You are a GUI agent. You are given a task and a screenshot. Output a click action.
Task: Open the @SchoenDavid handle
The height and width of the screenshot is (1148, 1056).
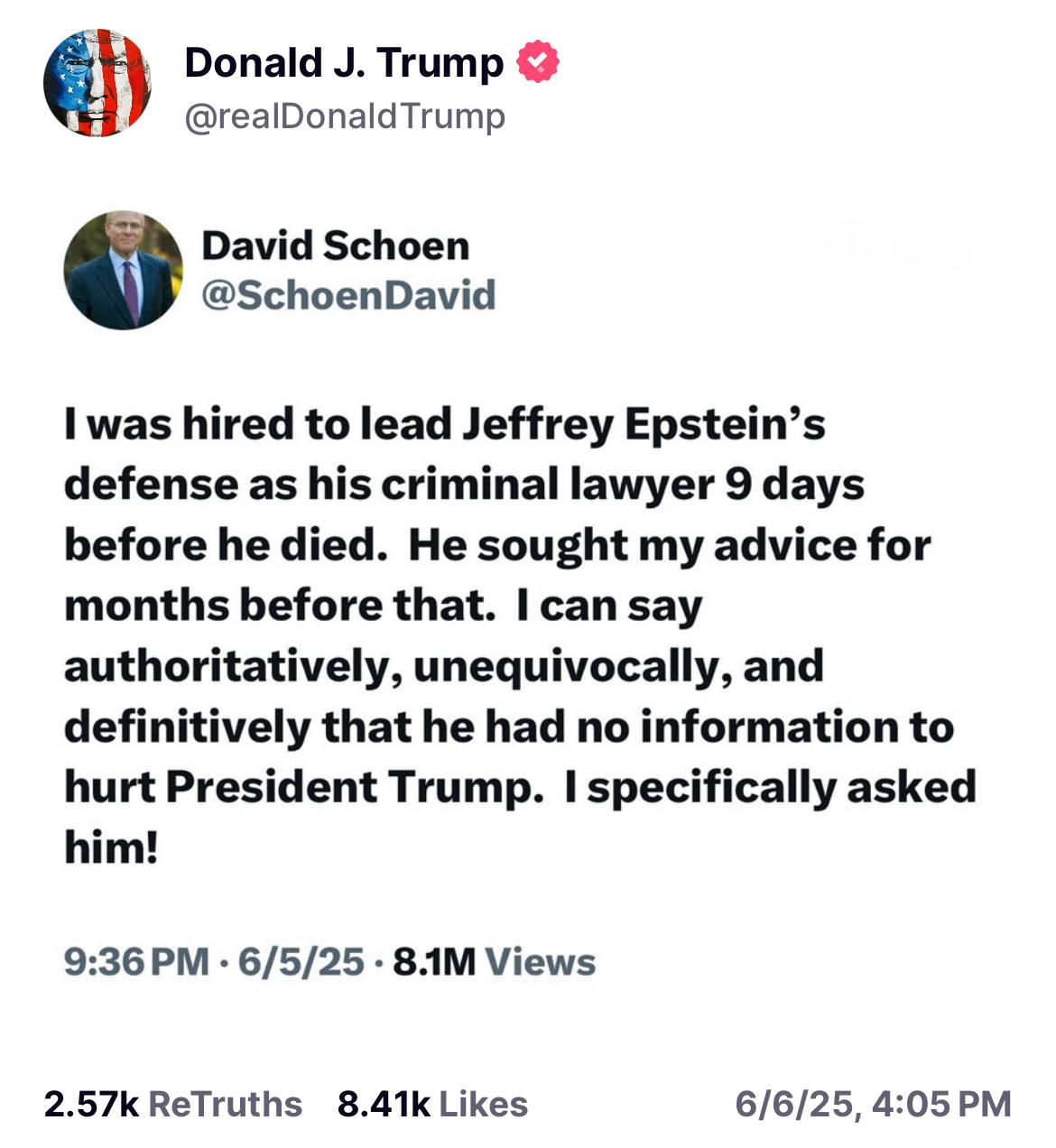(348, 295)
